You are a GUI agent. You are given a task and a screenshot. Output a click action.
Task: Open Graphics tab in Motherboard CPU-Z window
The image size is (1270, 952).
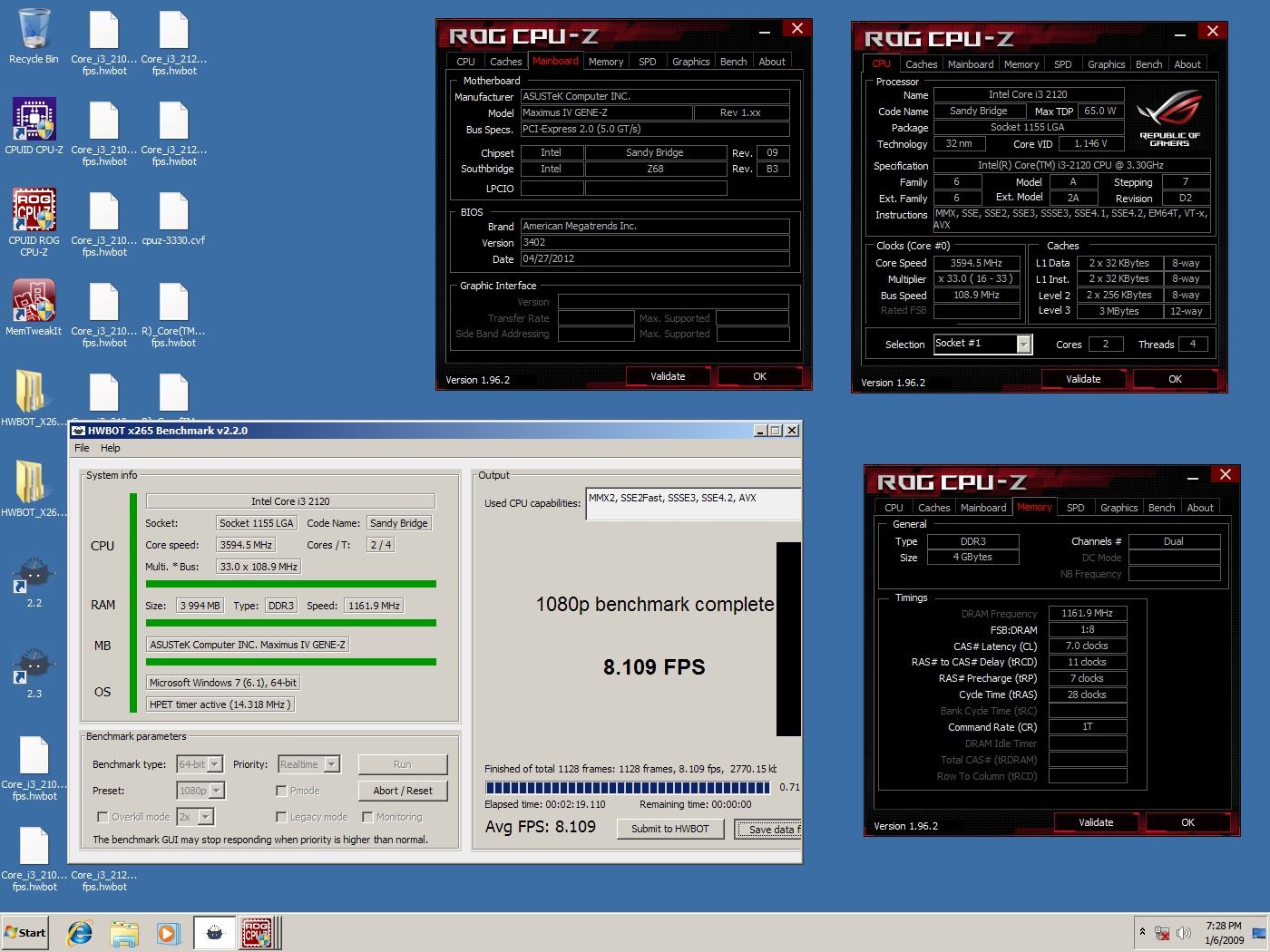click(x=690, y=62)
